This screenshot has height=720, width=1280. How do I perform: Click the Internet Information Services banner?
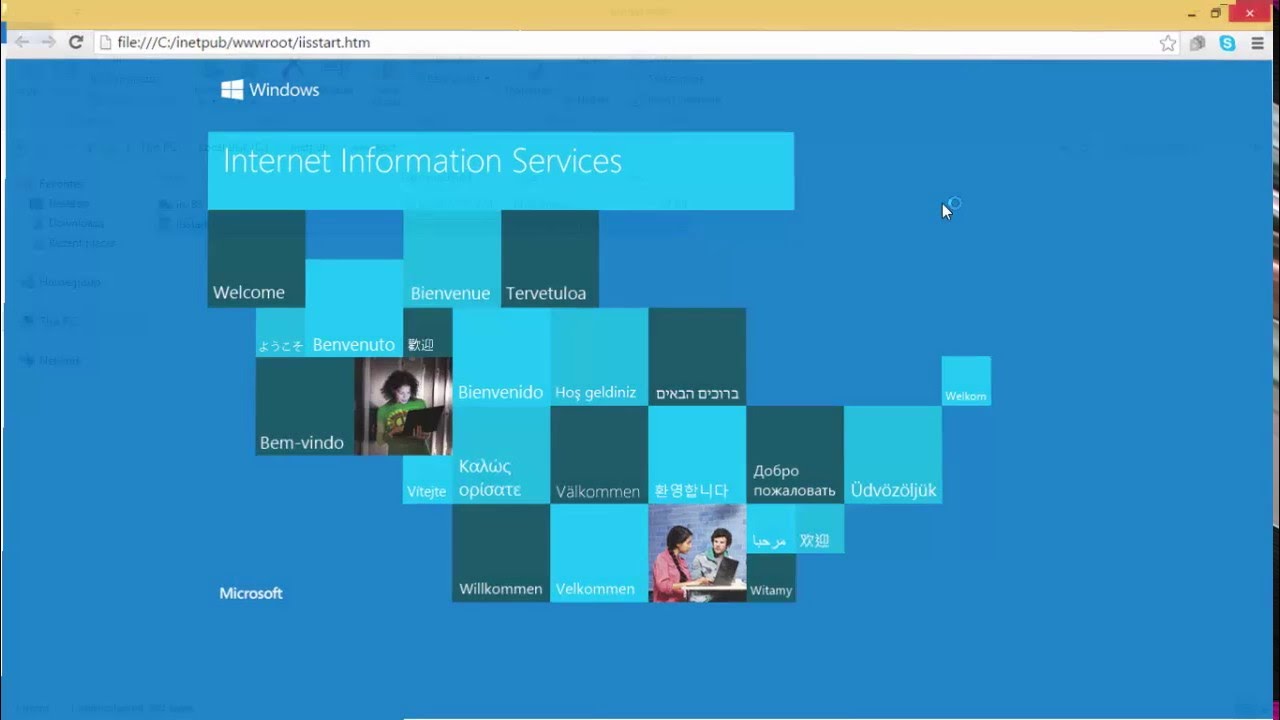[x=501, y=171]
